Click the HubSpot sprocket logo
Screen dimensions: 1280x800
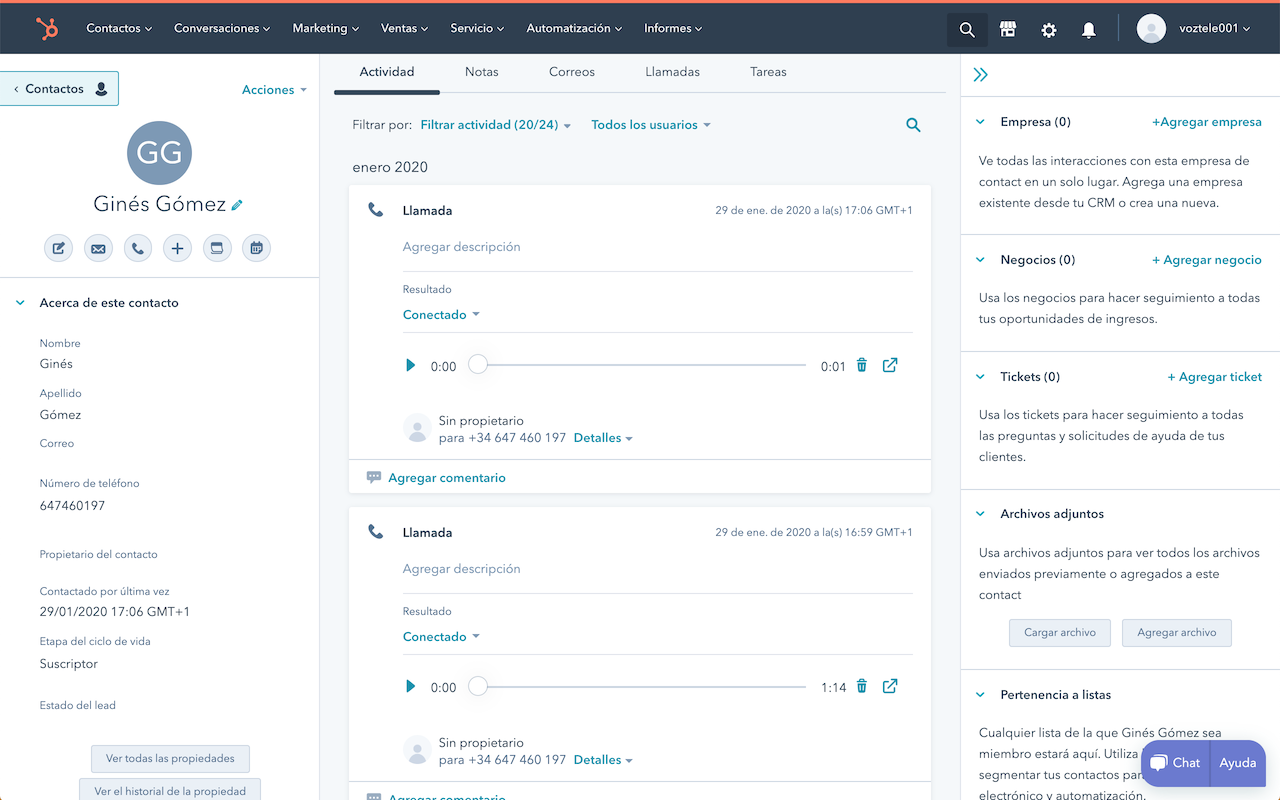[47, 29]
